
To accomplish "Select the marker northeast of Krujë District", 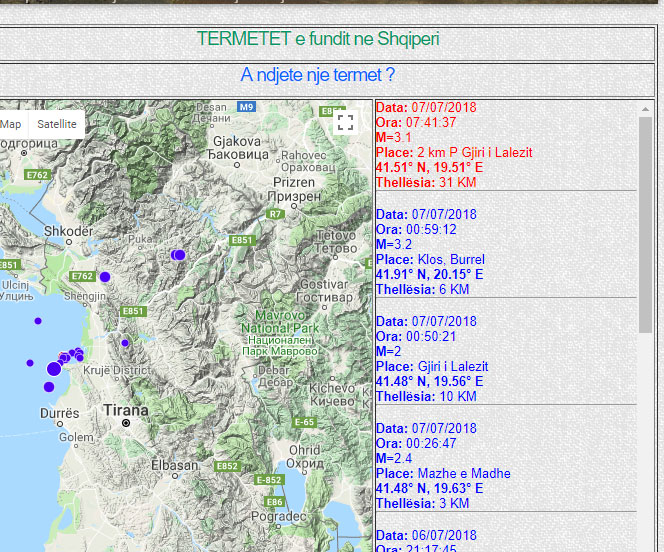I will 125,343.
